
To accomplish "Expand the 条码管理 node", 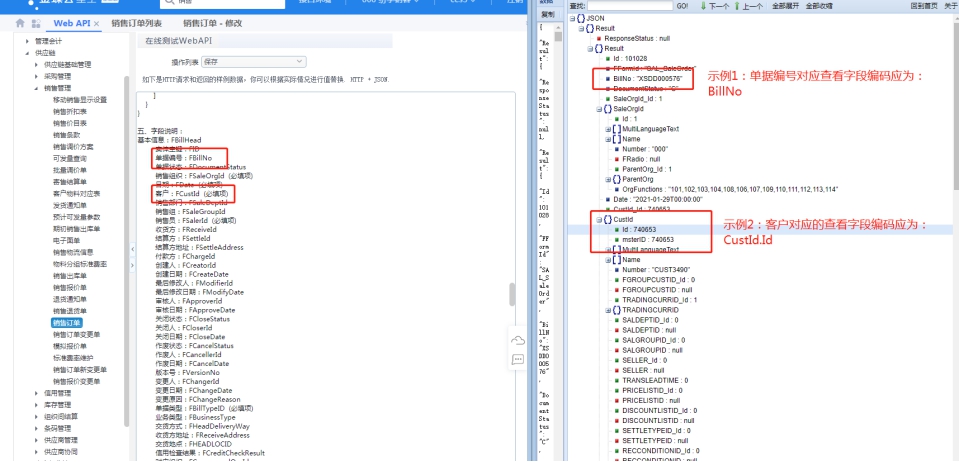I will pos(37,428).
